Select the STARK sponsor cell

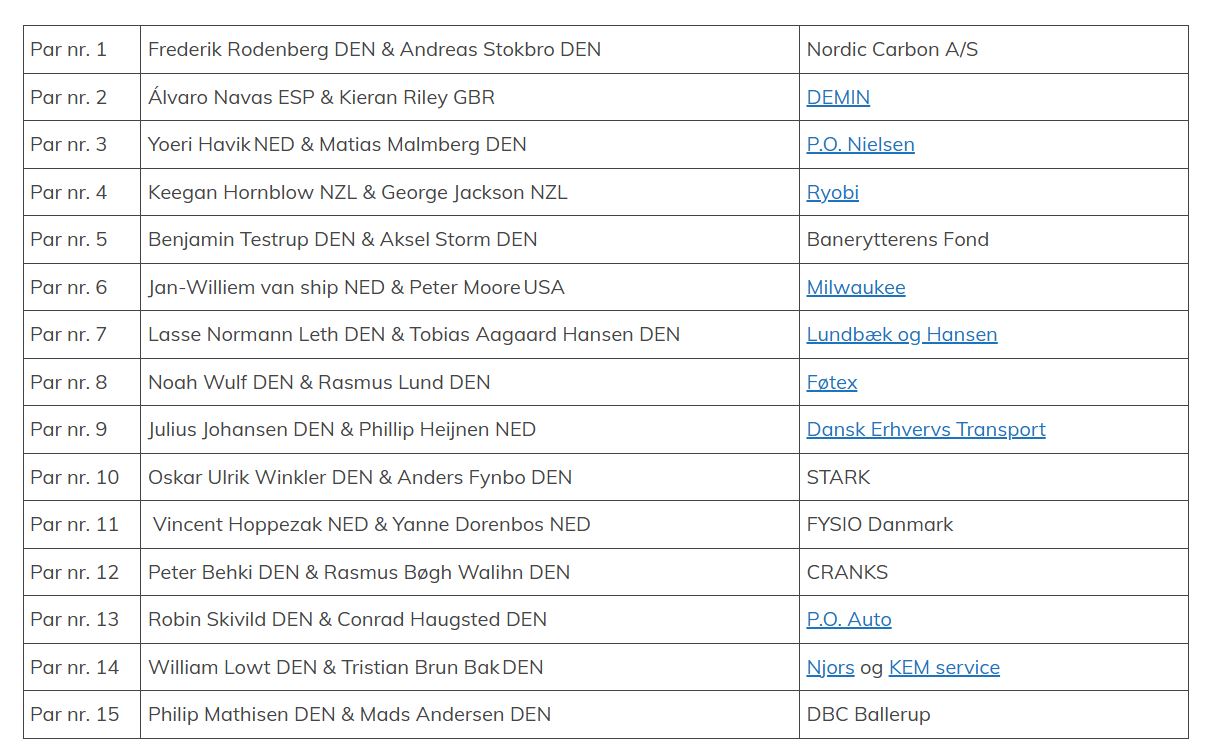(838, 478)
